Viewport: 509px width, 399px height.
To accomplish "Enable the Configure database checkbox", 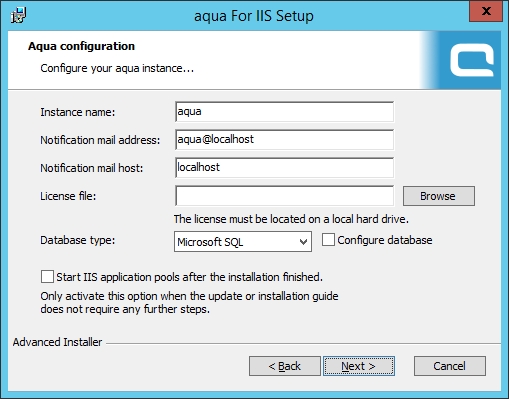I will [328, 240].
